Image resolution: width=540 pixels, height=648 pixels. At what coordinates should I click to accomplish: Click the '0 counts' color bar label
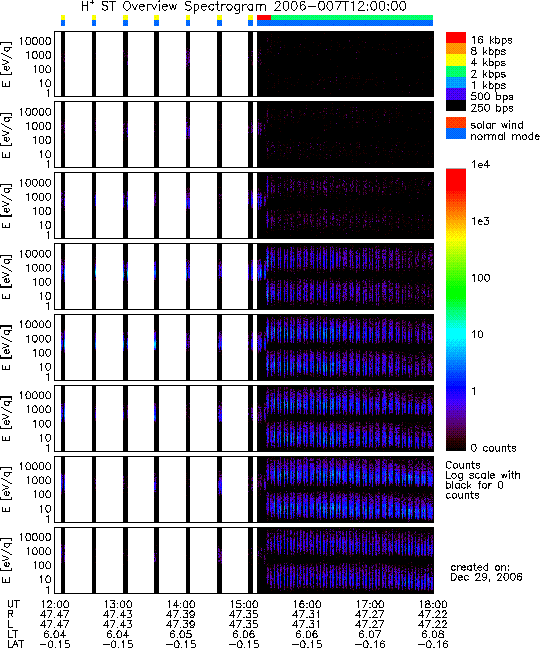point(494,448)
